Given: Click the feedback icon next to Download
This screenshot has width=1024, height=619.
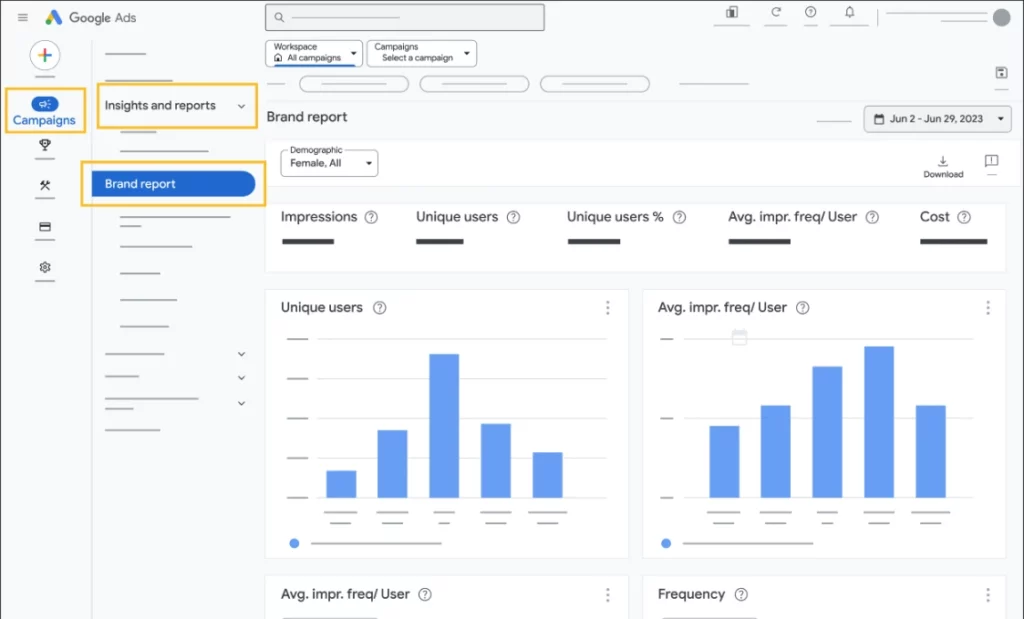Looking at the screenshot, I should pyautogui.click(x=991, y=161).
